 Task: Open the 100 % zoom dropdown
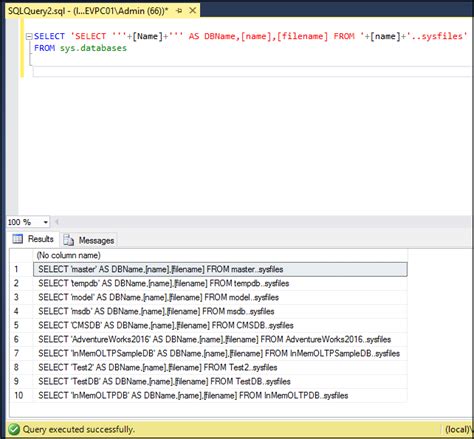tap(46, 222)
